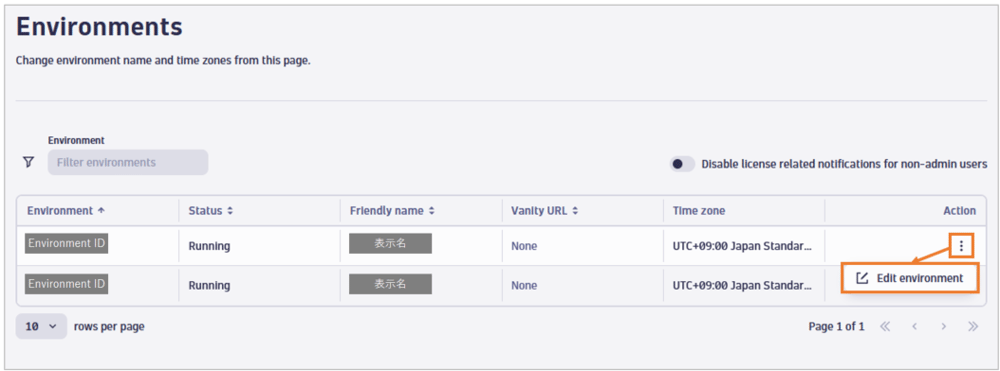Click None vanity URL in second row
This screenshot has width=1000, height=371.
point(524,286)
